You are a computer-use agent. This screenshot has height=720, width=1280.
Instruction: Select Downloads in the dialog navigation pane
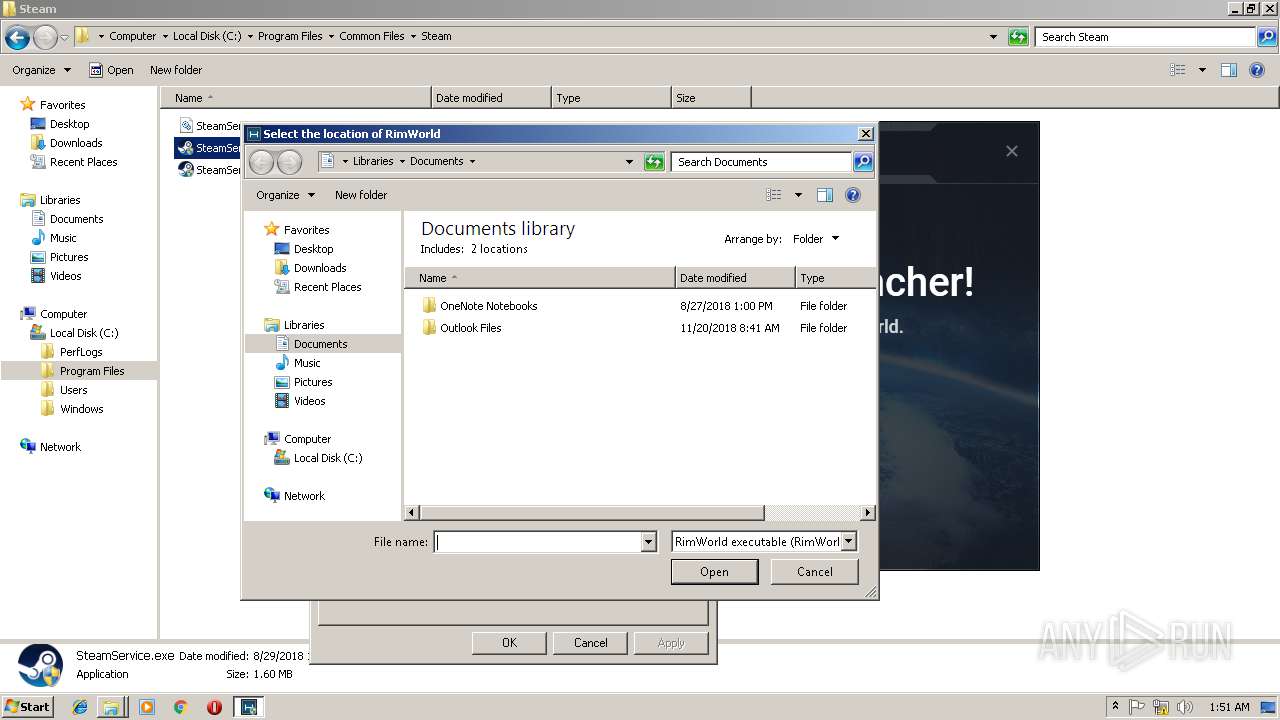(x=311, y=268)
